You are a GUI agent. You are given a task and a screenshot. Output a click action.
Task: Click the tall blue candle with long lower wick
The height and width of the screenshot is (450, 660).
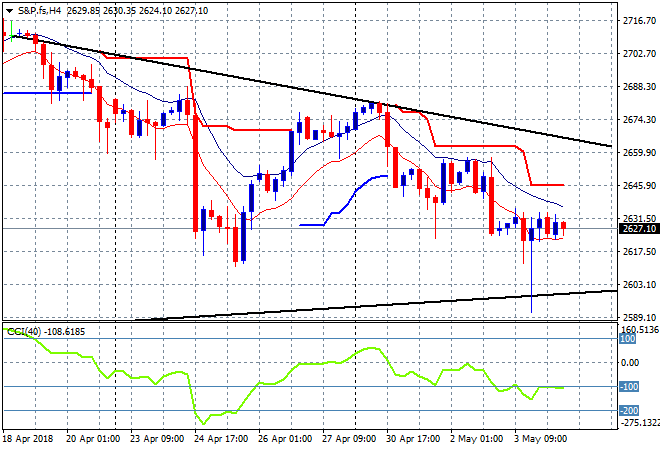532,265
